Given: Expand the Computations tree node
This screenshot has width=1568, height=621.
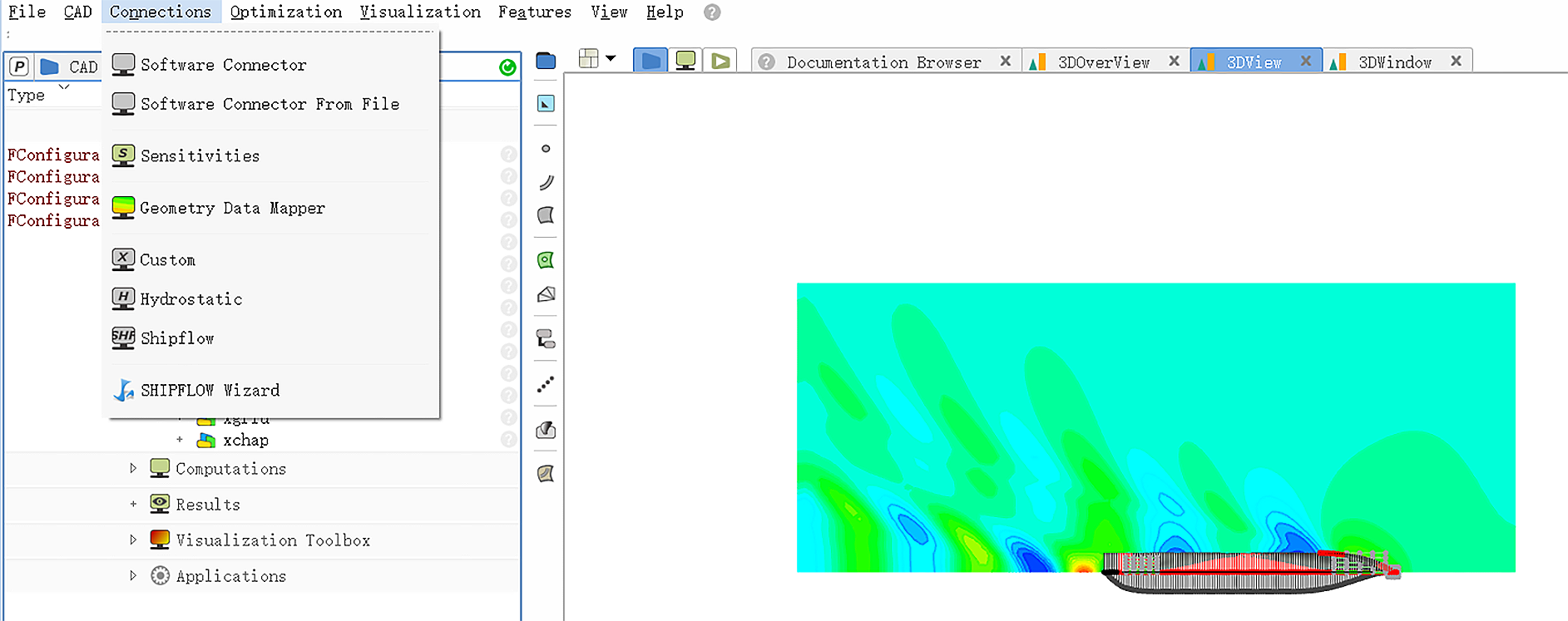Looking at the screenshot, I should tap(133, 468).
